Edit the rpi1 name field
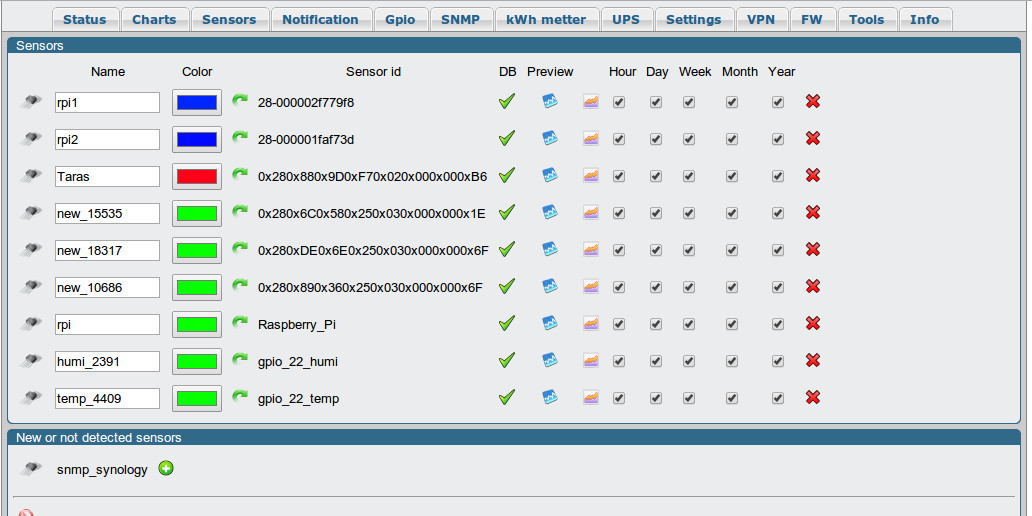The image size is (1032, 516). pyautogui.click(x=107, y=102)
